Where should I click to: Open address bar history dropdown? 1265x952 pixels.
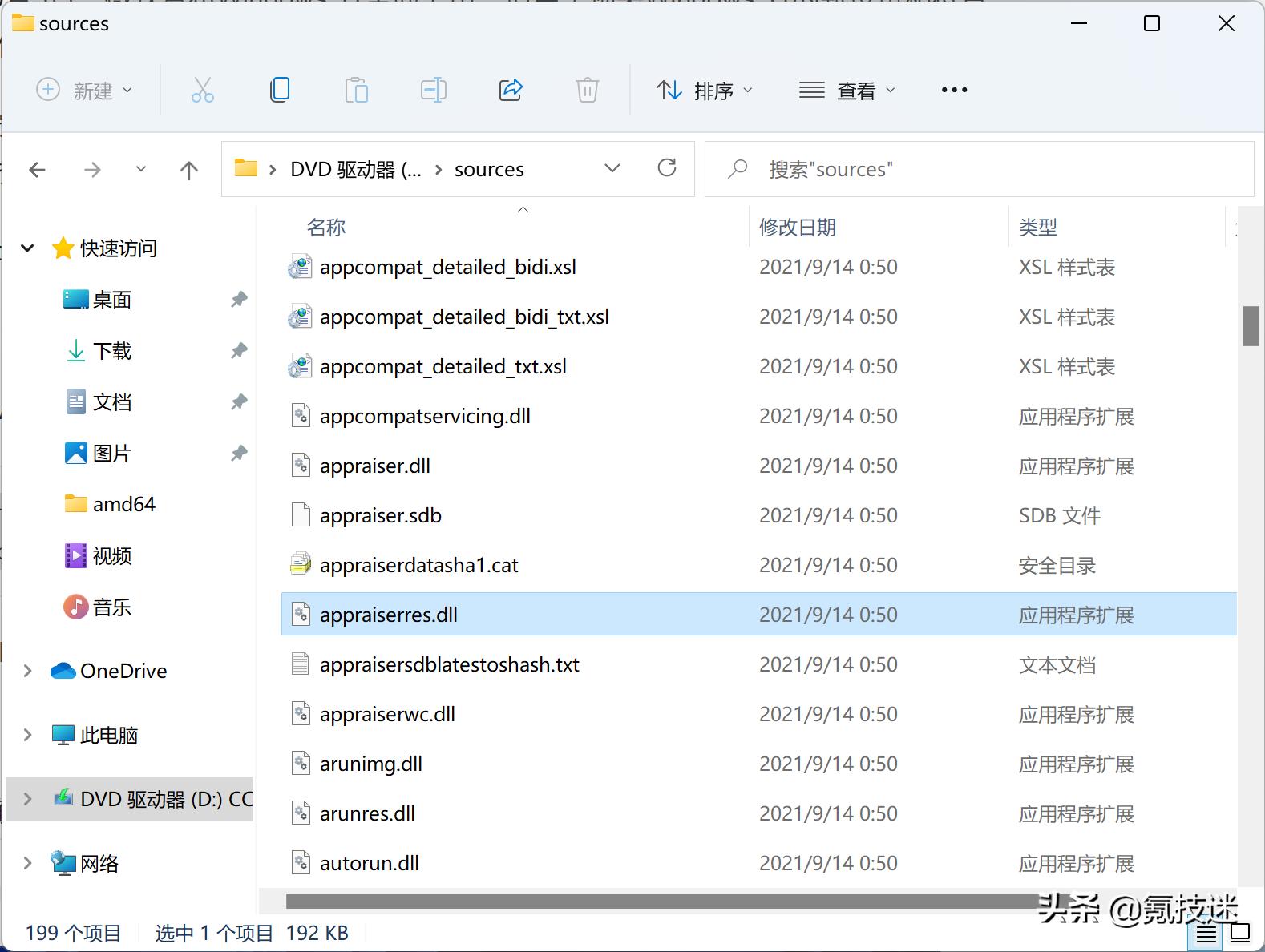point(612,168)
